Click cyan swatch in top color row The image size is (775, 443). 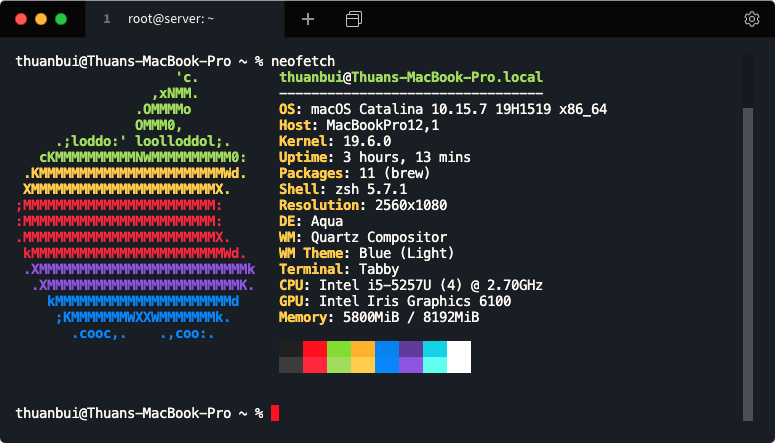pos(435,349)
